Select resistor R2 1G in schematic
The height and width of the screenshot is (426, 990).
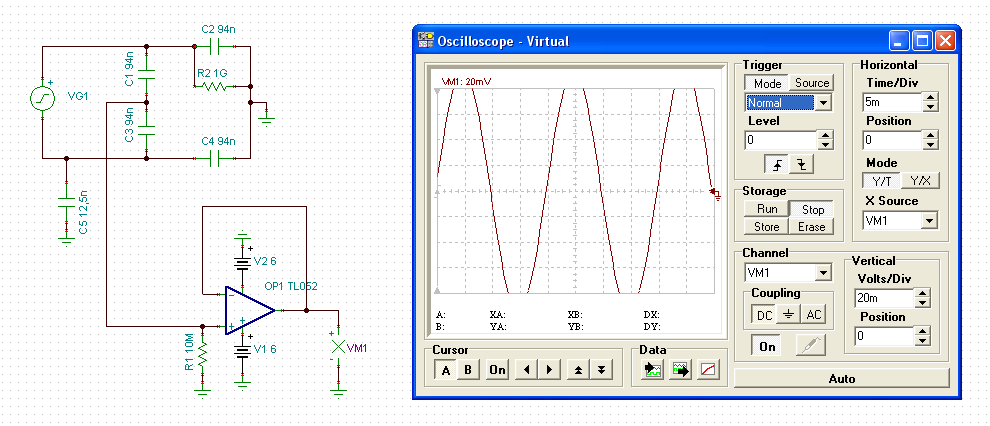pyautogui.click(x=214, y=85)
